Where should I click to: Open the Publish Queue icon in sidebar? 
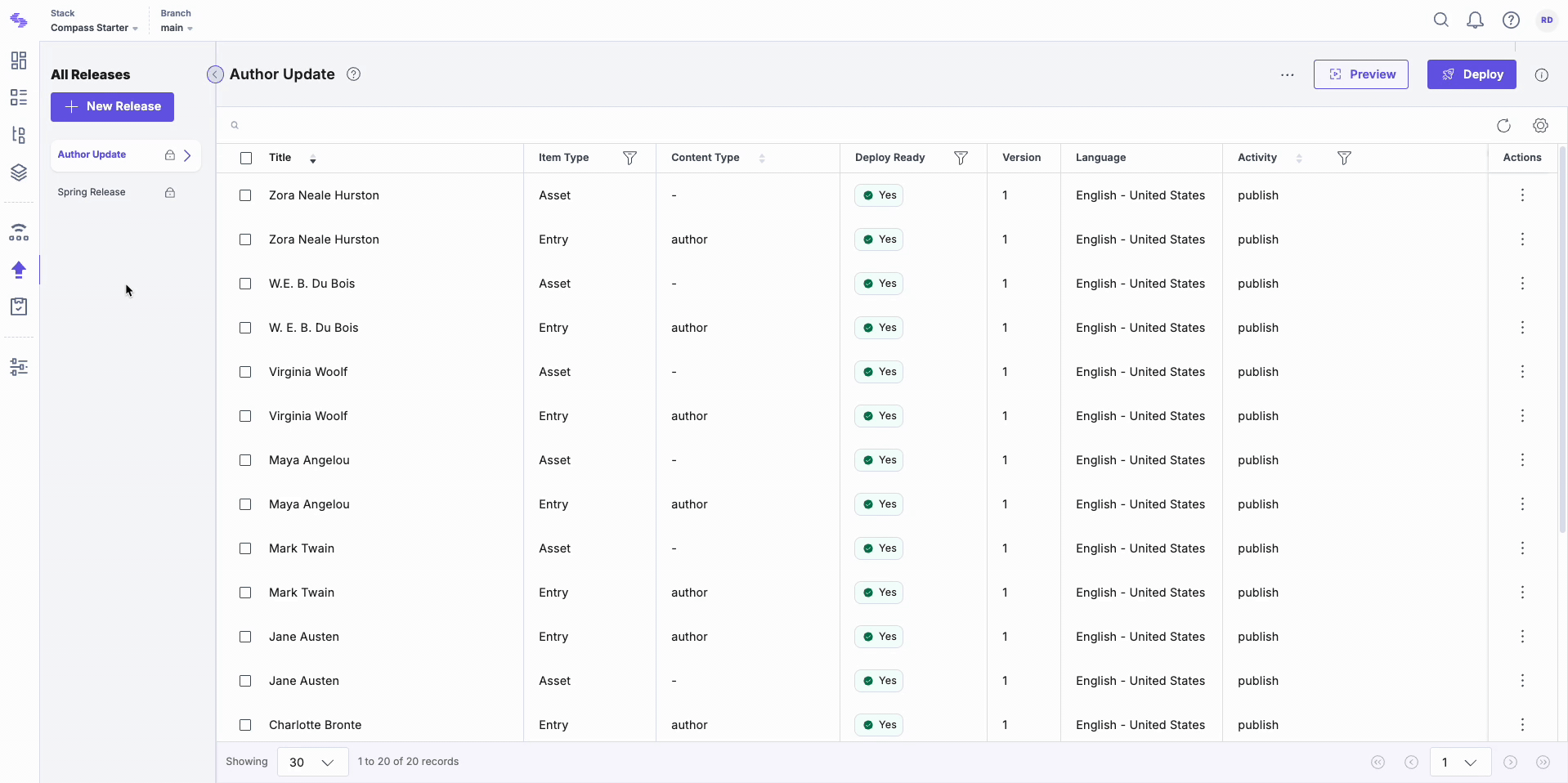[x=19, y=232]
